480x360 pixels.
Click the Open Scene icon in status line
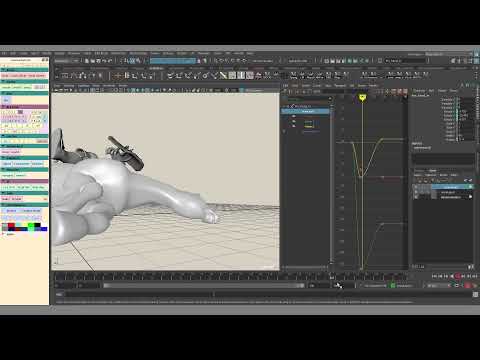pyautogui.click(x=93, y=61)
